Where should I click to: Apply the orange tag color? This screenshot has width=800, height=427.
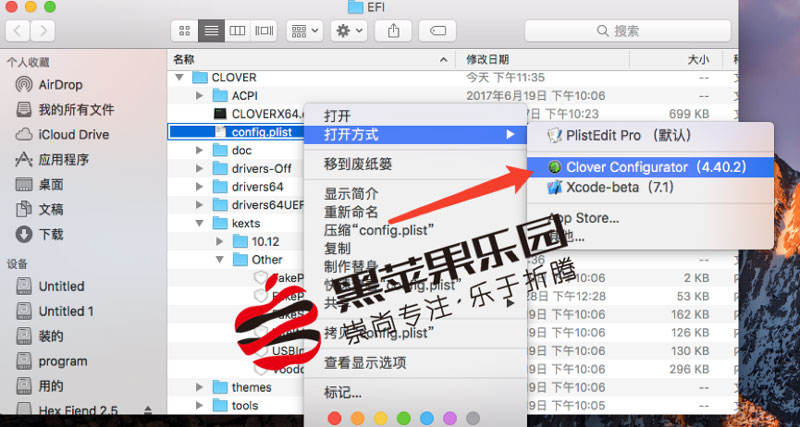(x=358, y=418)
